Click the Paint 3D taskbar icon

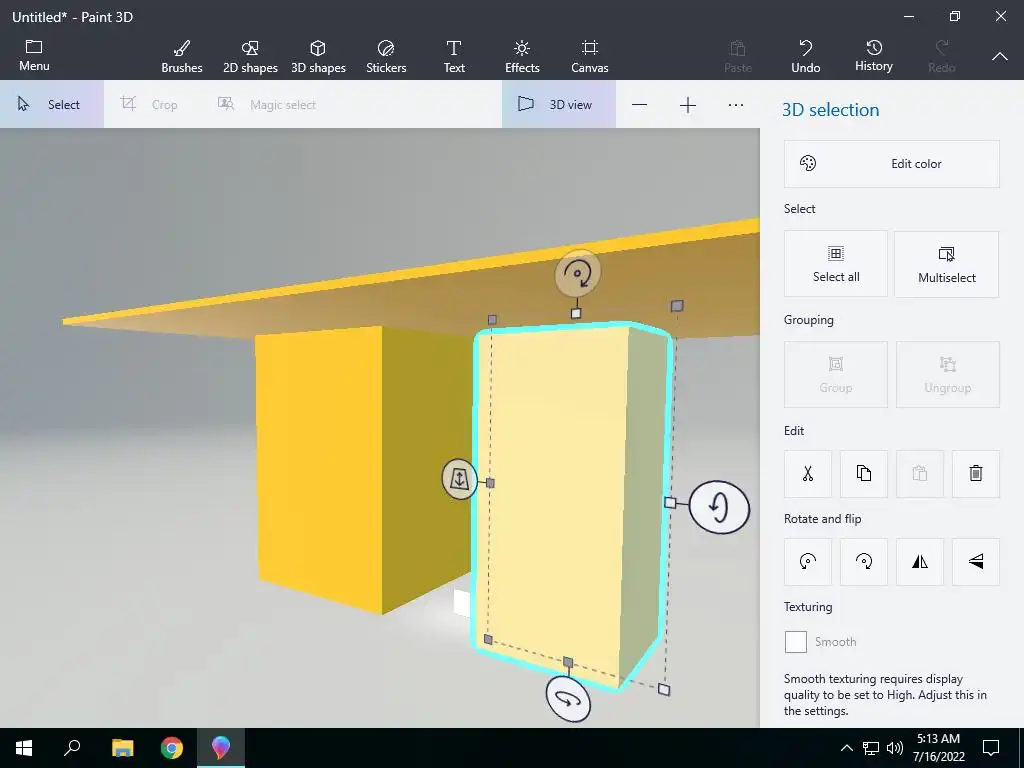[x=221, y=748]
